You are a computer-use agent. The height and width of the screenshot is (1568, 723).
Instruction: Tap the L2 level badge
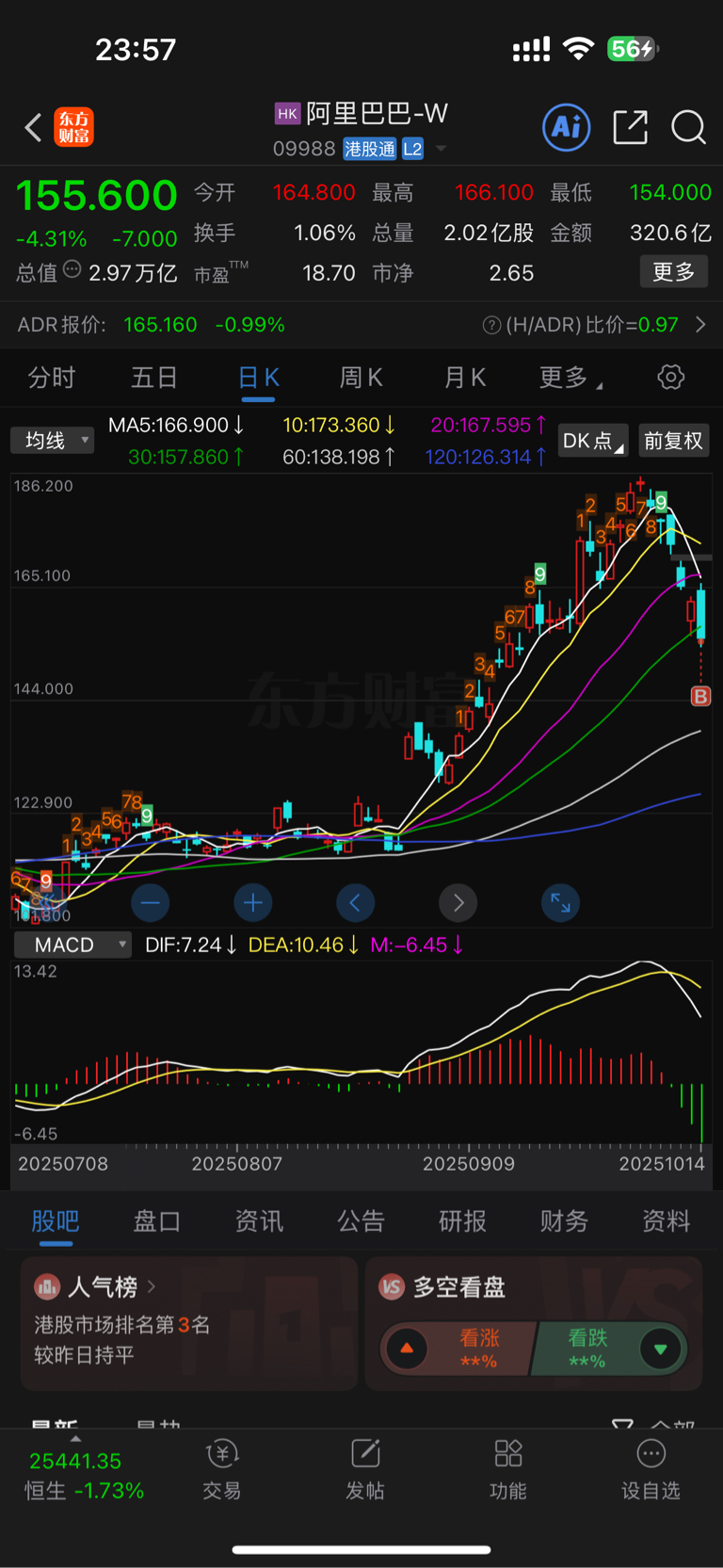click(412, 149)
